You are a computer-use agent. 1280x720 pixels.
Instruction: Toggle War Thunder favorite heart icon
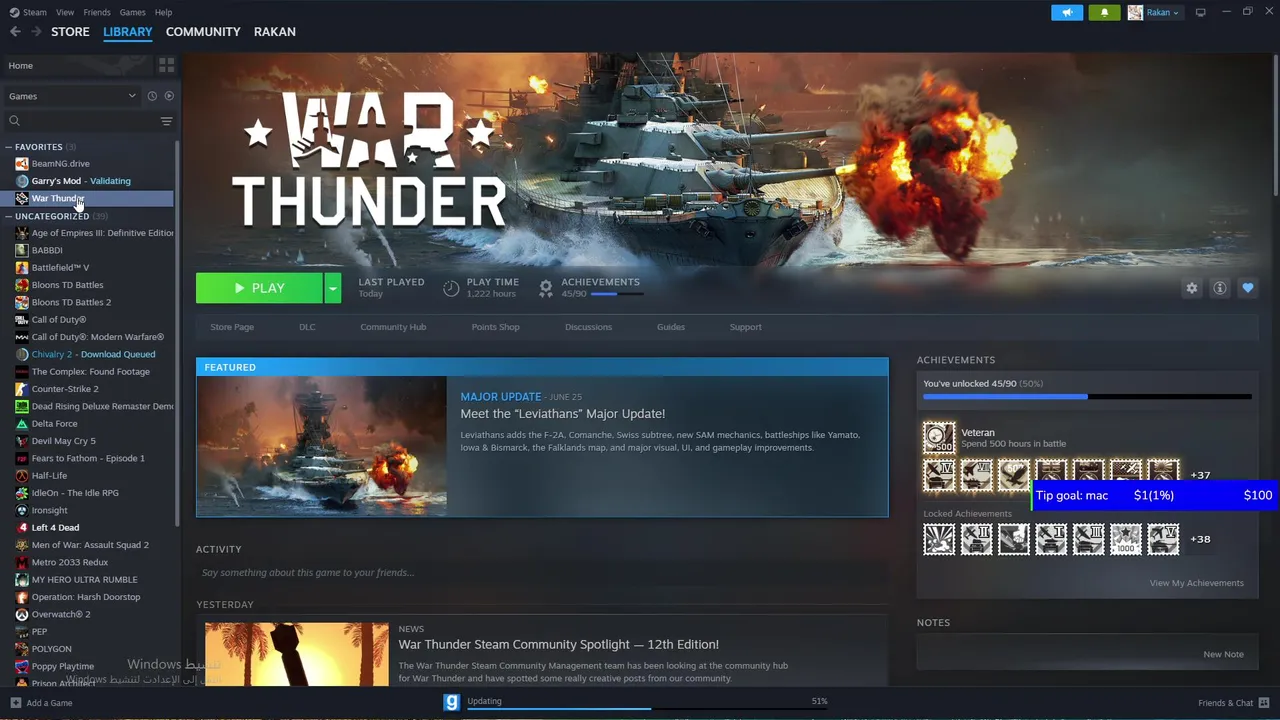pos(1248,288)
